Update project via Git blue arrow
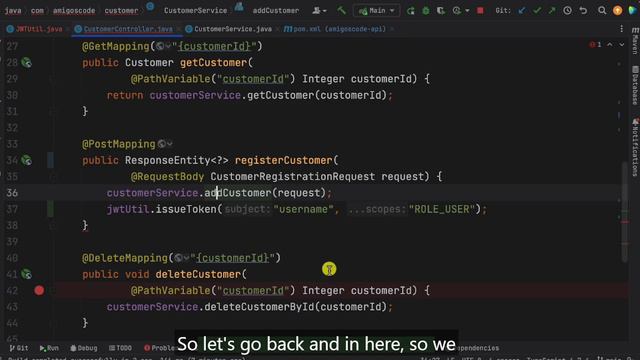640x360 pixels. [522, 11]
